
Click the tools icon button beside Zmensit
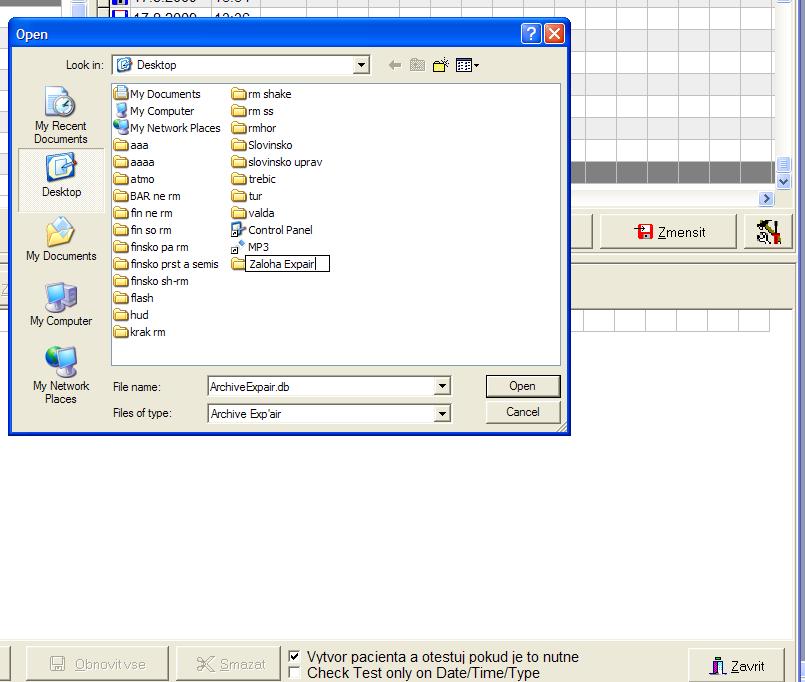pyautogui.click(x=768, y=232)
